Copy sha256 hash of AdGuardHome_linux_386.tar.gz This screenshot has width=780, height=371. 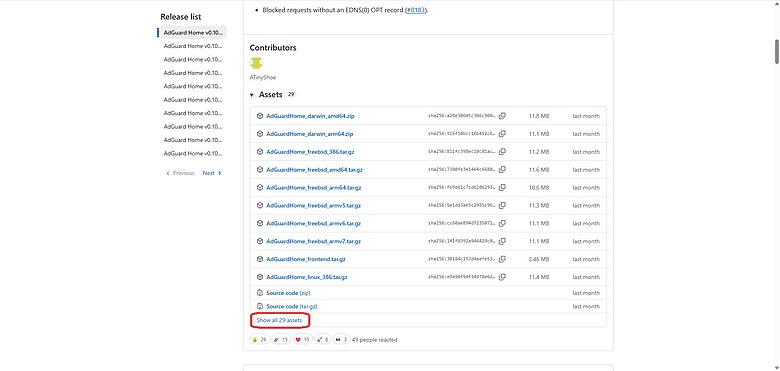tap(502, 277)
